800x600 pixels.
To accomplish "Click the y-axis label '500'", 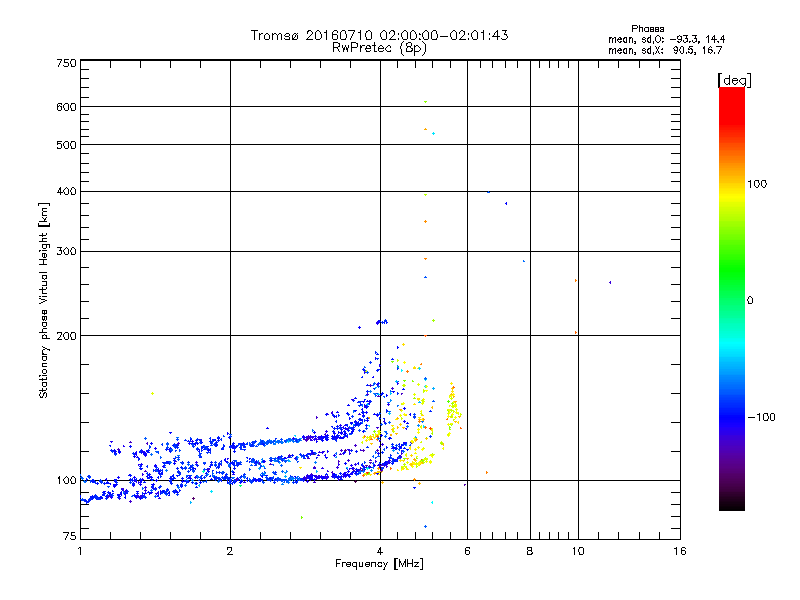I will [66, 145].
